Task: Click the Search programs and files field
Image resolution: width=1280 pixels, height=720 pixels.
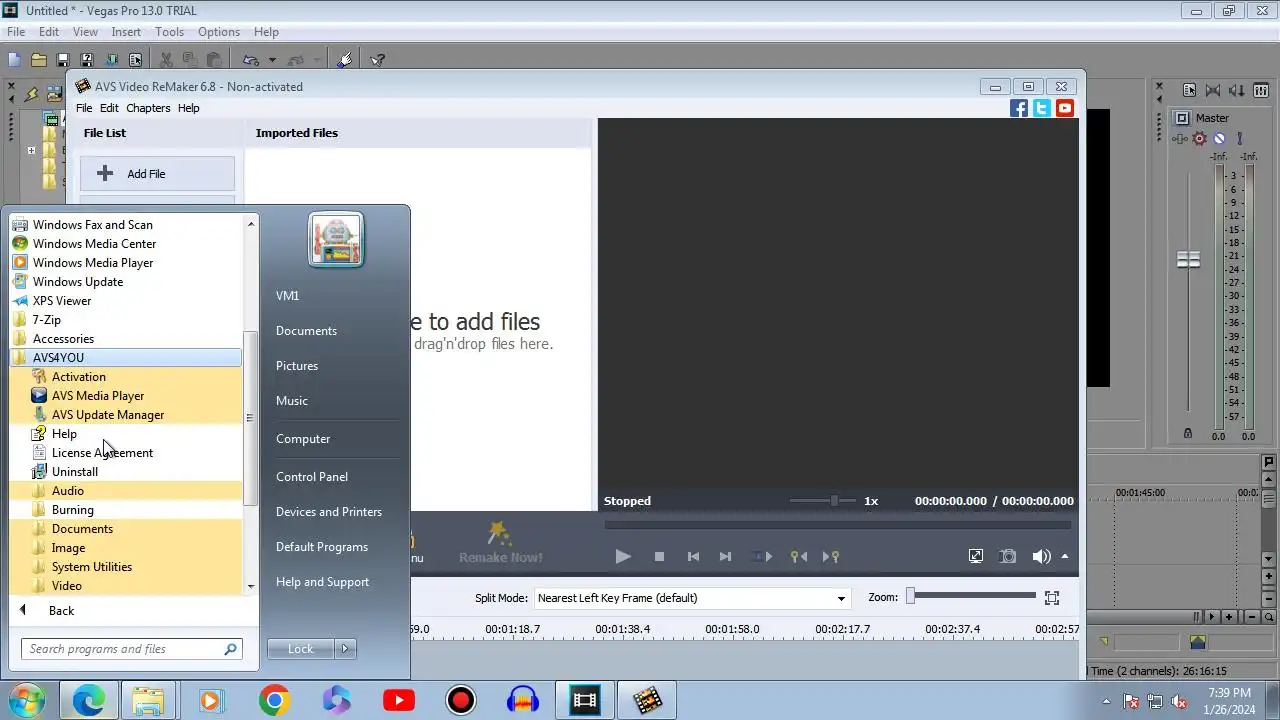Action: 131,649
